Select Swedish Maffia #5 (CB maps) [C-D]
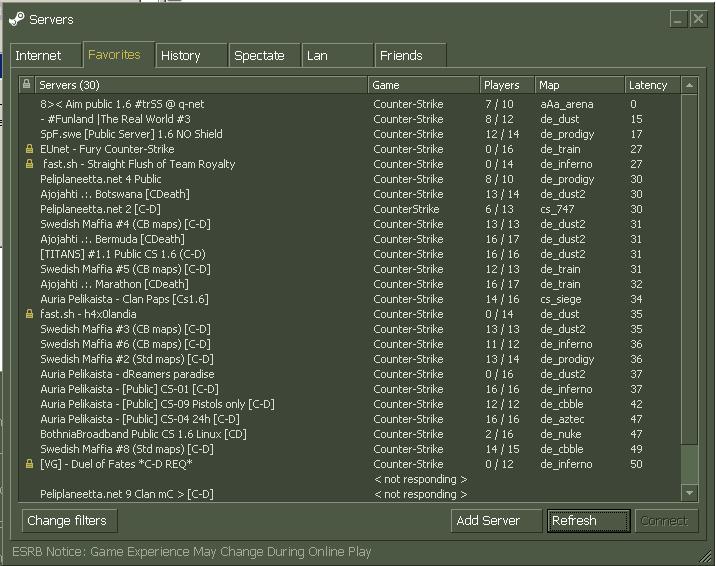The width and height of the screenshot is (716, 566). [350, 269]
